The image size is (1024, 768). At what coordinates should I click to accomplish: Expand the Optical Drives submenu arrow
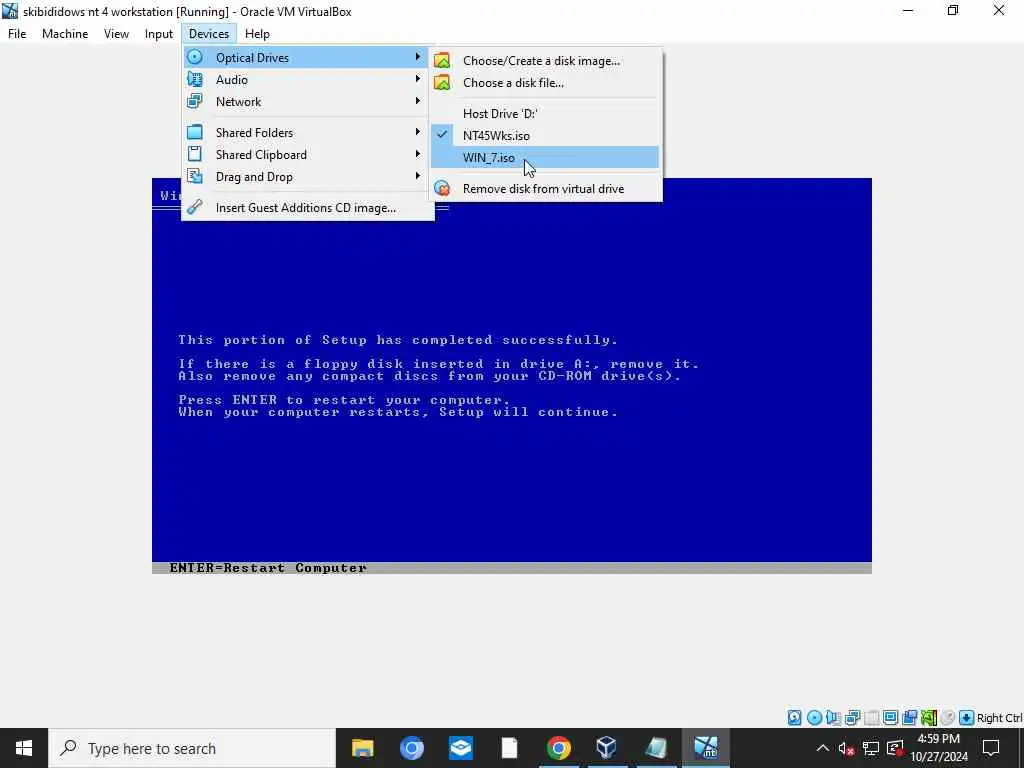click(x=417, y=57)
